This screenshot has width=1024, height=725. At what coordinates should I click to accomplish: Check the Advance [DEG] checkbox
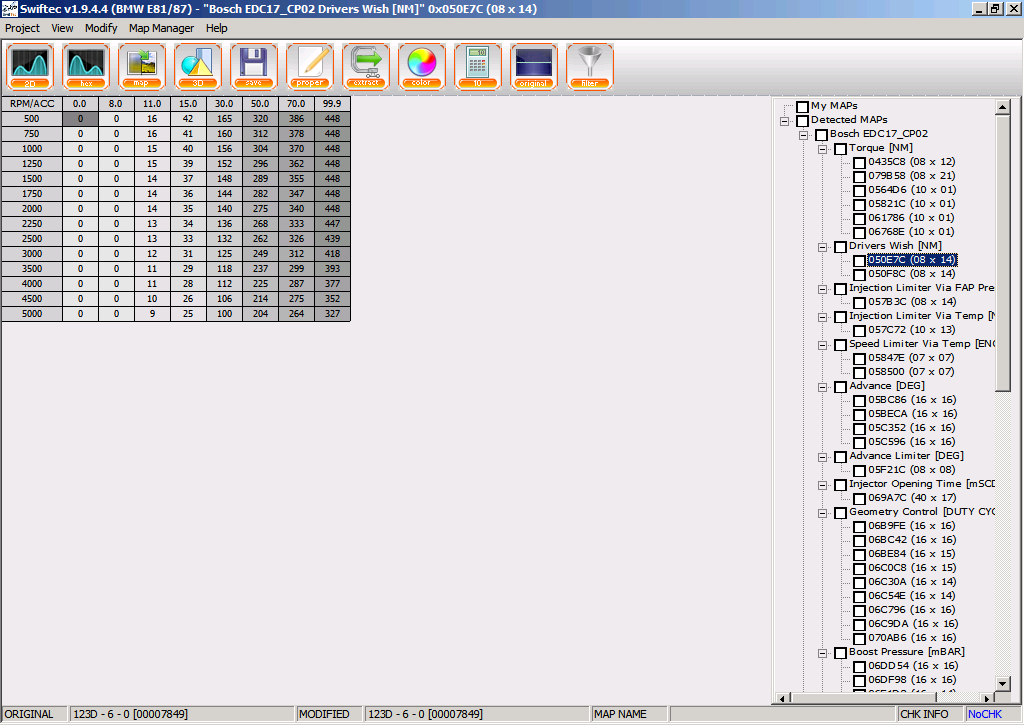tap(840, 387)
